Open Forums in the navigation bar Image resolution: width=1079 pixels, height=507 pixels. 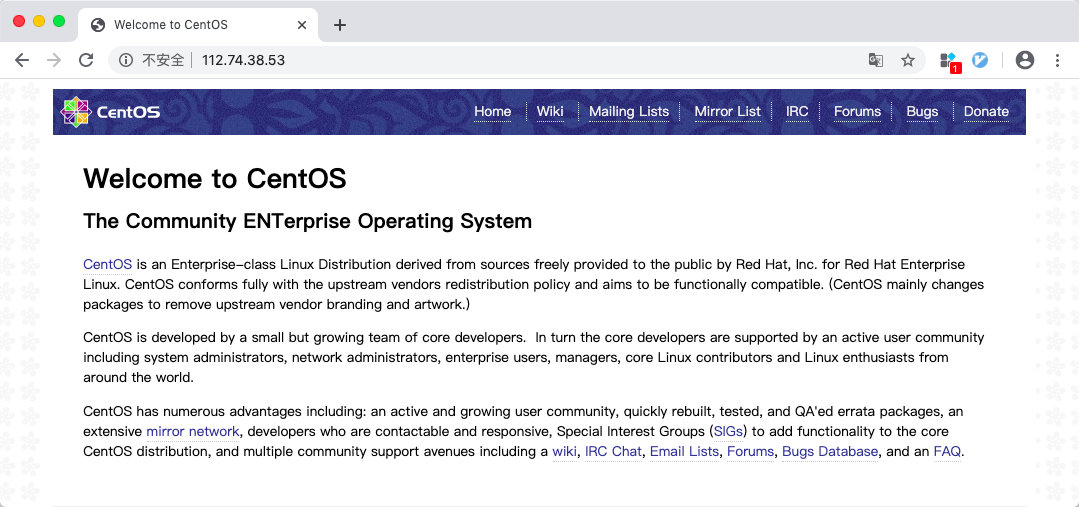tap(857, 111)
